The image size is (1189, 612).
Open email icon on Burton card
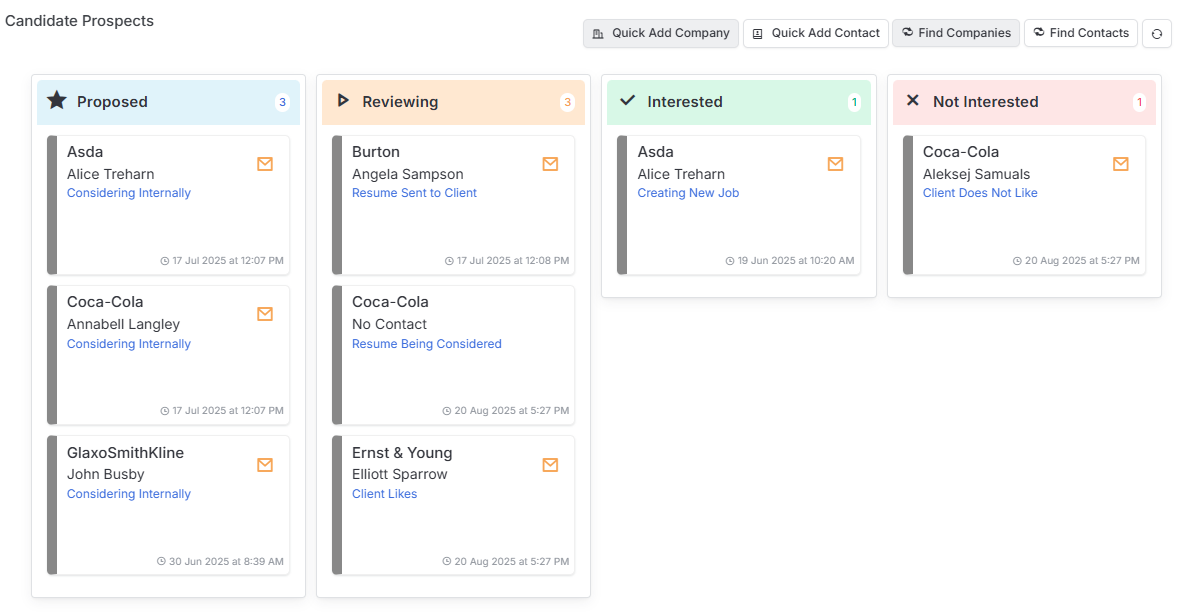point(551,164)
